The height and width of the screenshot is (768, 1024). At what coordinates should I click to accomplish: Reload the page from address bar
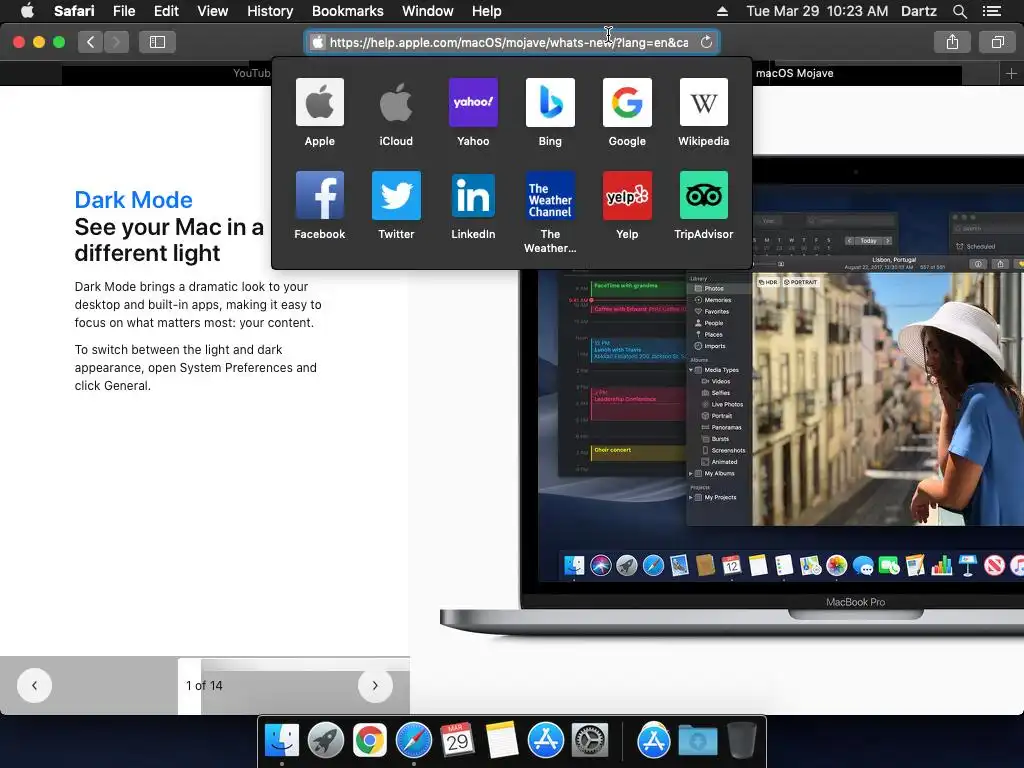pyautogui.click(x=706, y=42)
